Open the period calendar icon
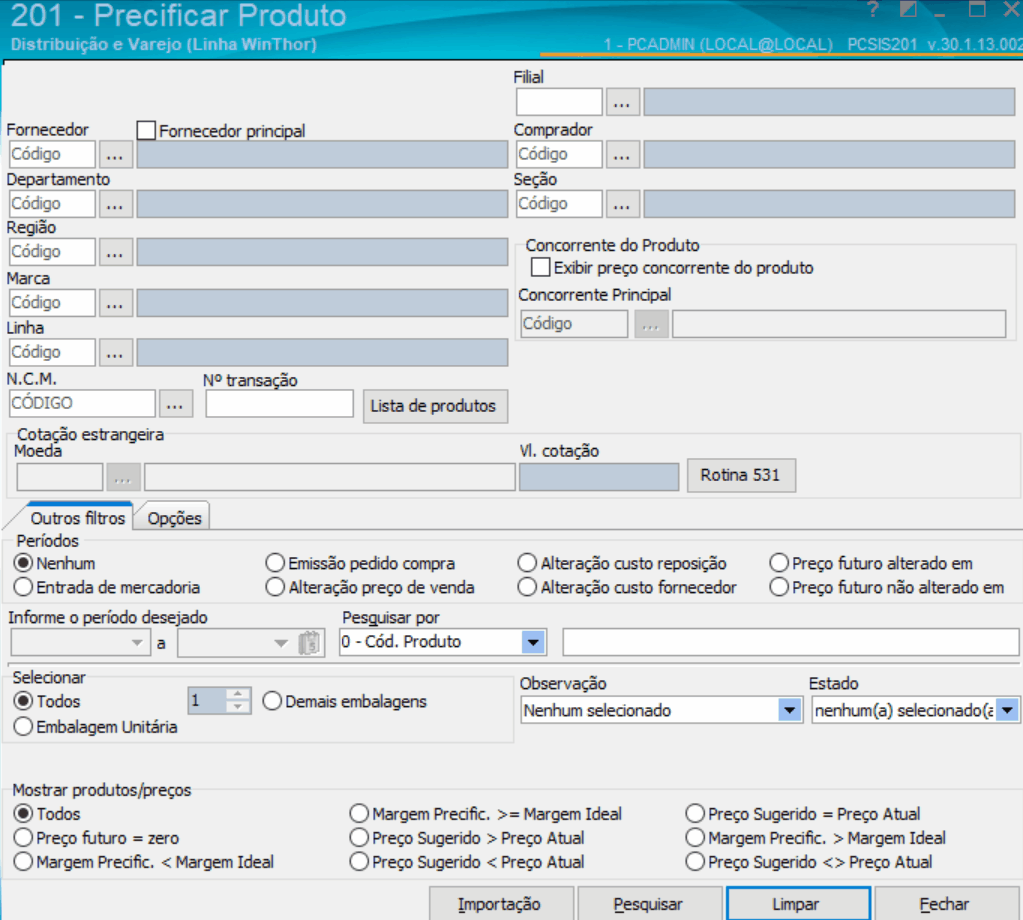This screenshot has width=1023, height=920. (311, 643)
